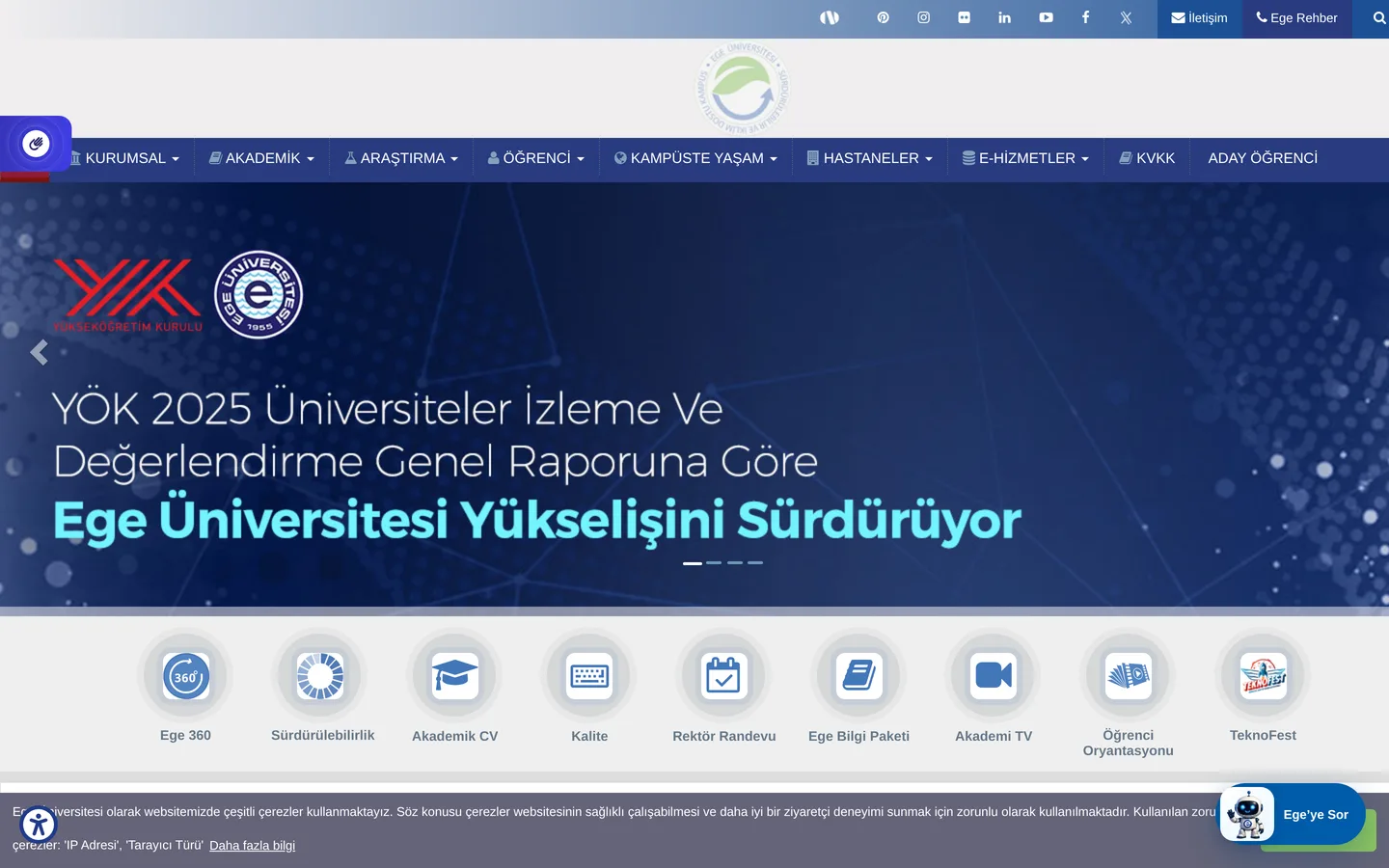Click the Ege Bilgi Paketi book icon
The height and width of the screenshot is (868, 1389).
point(858,676)
